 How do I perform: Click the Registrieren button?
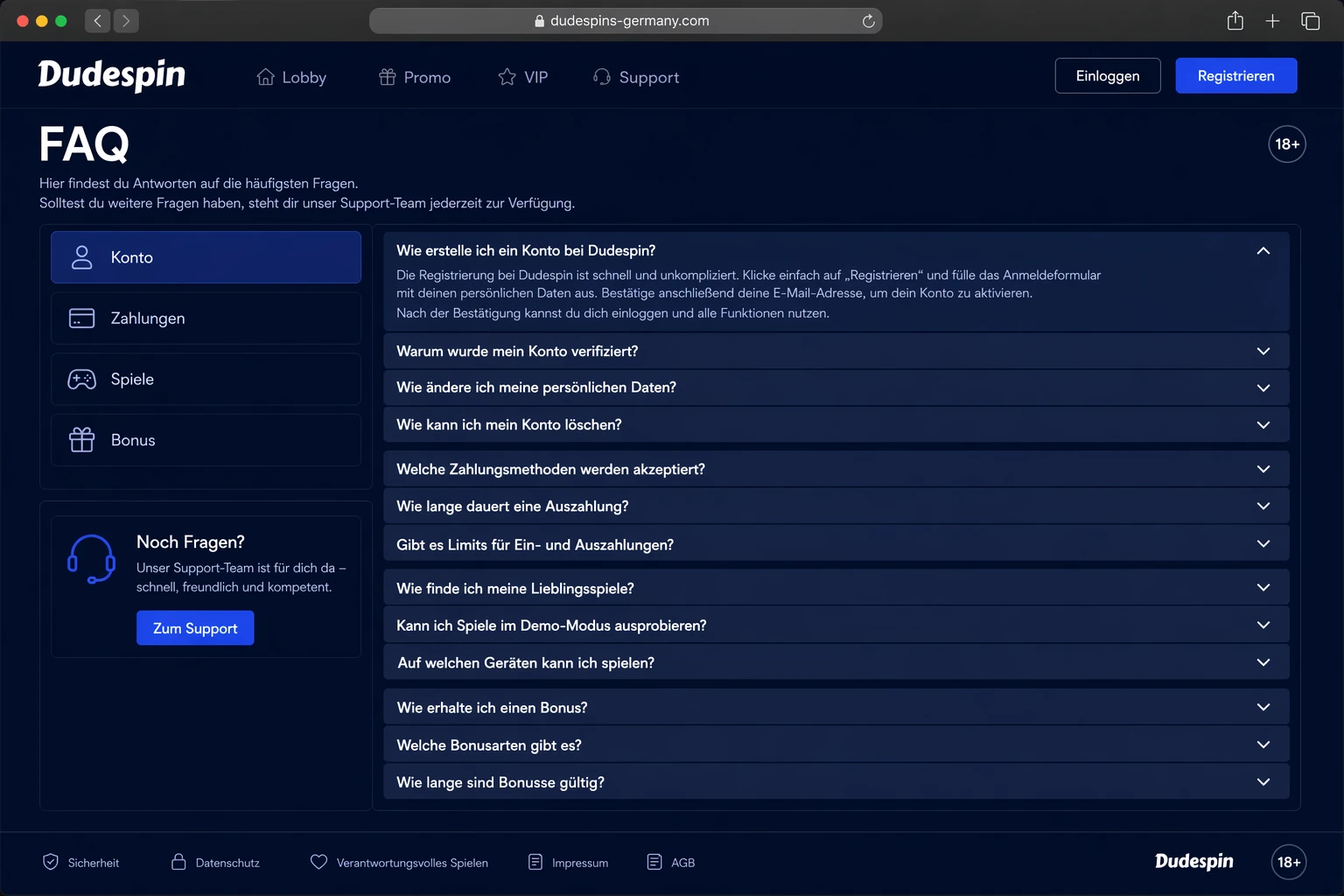pyautogui.click(x=1235, y=76)
